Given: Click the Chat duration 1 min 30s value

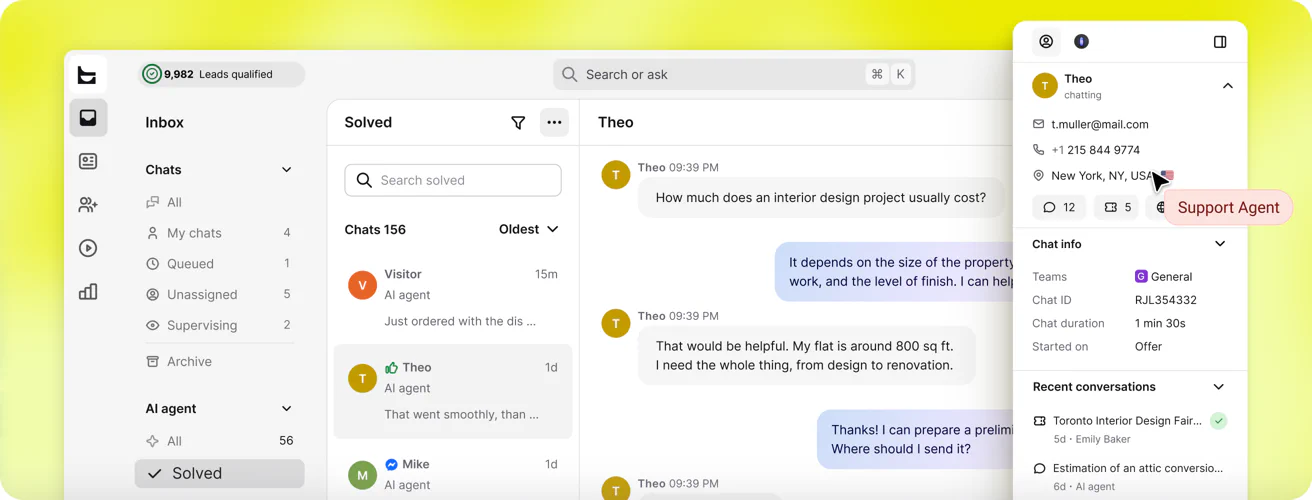Looking at the screenshot, I should pos(1160,324).
